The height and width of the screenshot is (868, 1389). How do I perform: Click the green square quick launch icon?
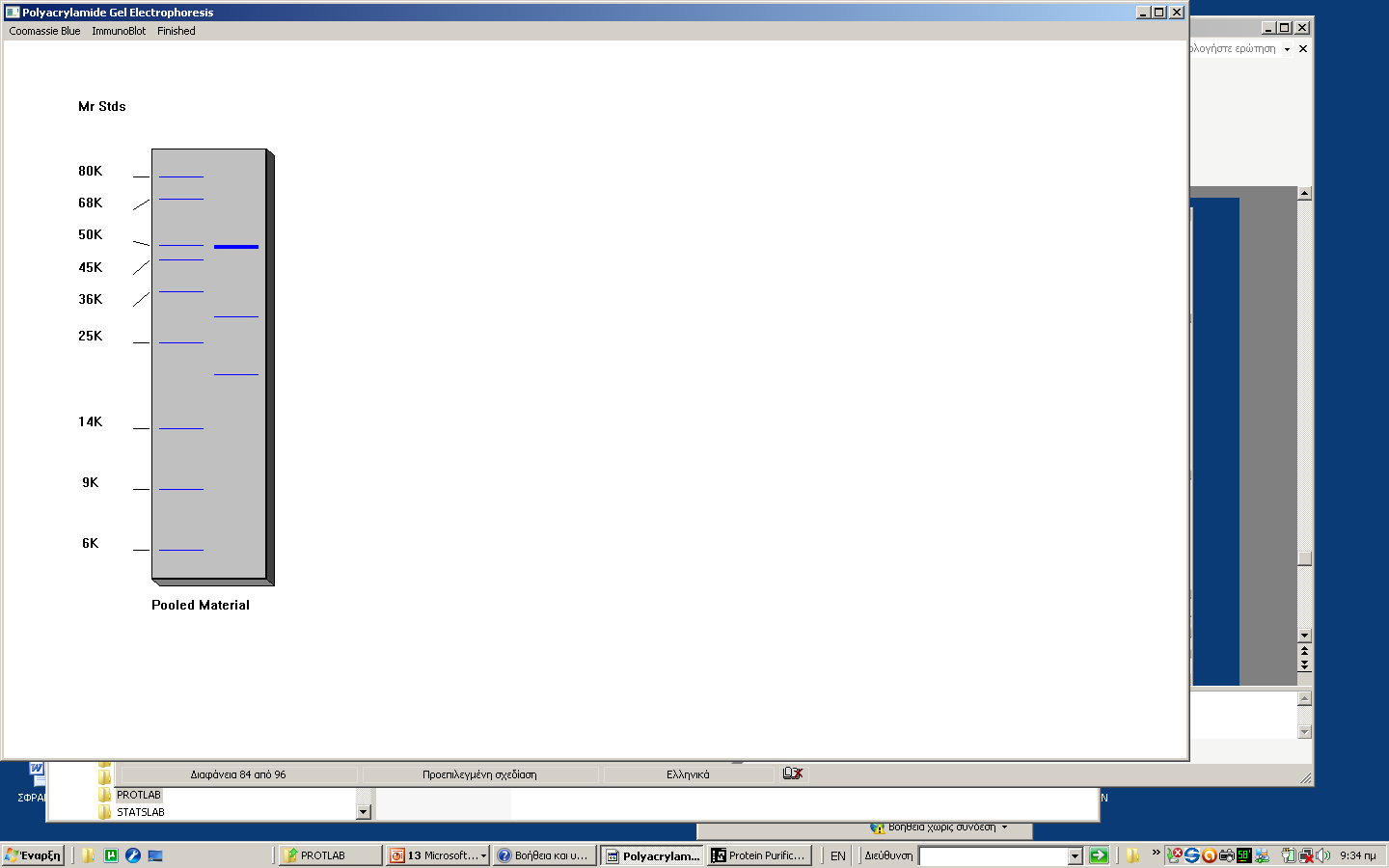tap(111, 855)
